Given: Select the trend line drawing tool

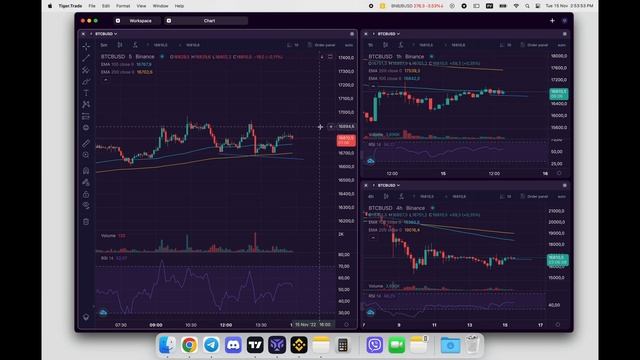Looking at the screenshot, I should (86, 58).
